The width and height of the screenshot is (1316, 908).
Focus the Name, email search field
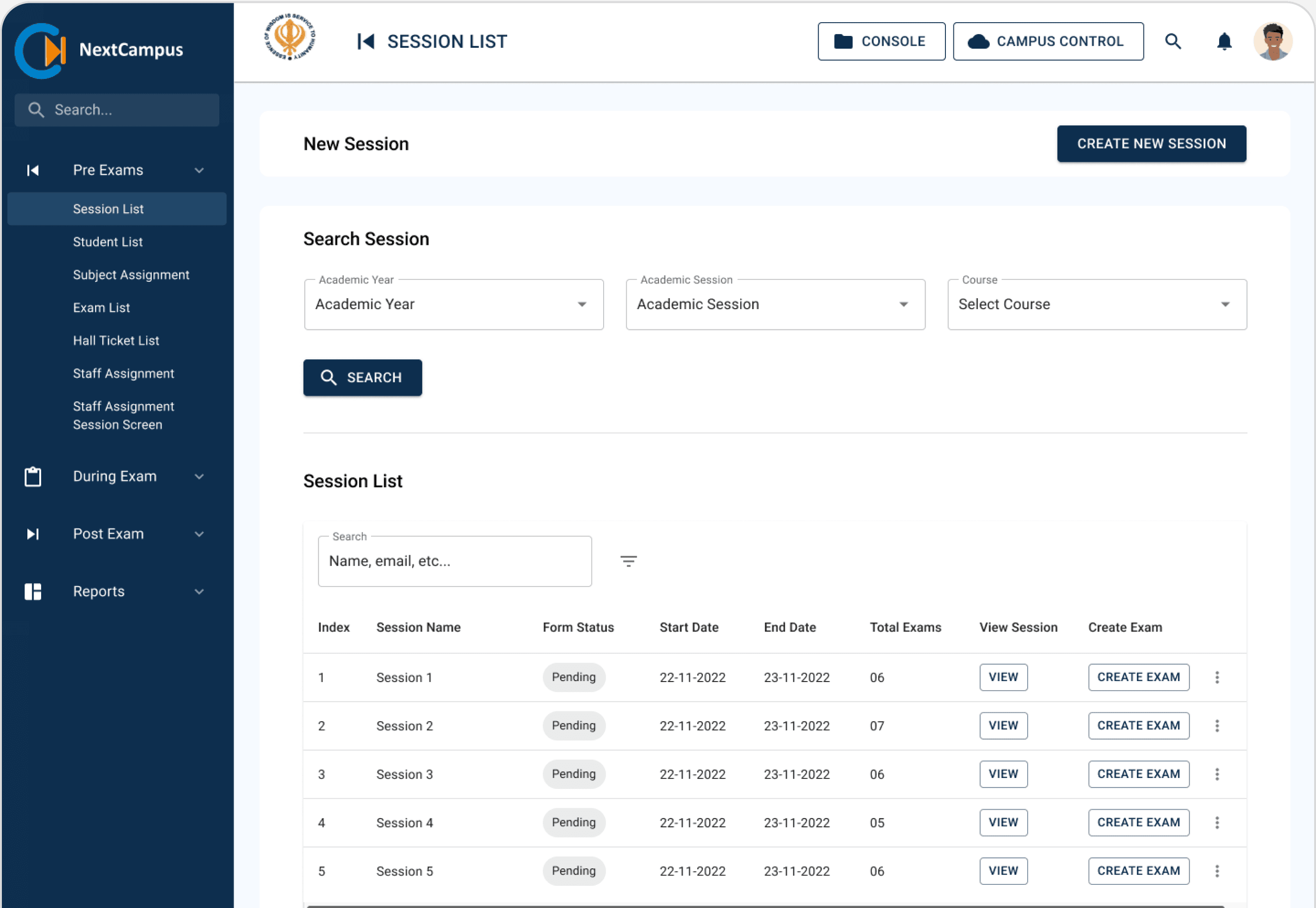tap(454, 561)
